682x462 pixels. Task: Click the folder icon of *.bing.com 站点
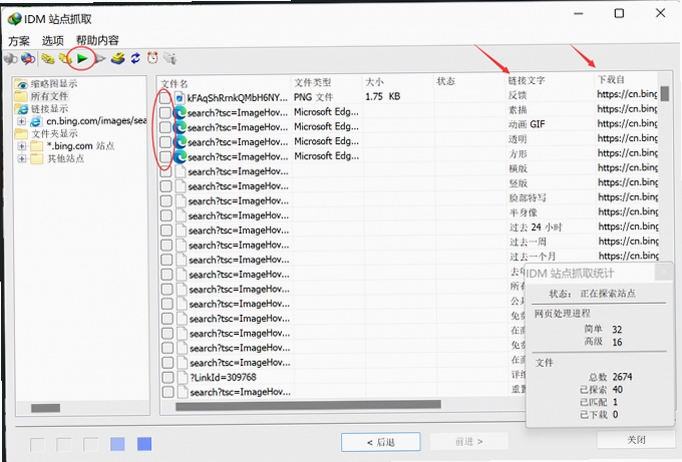37,146
